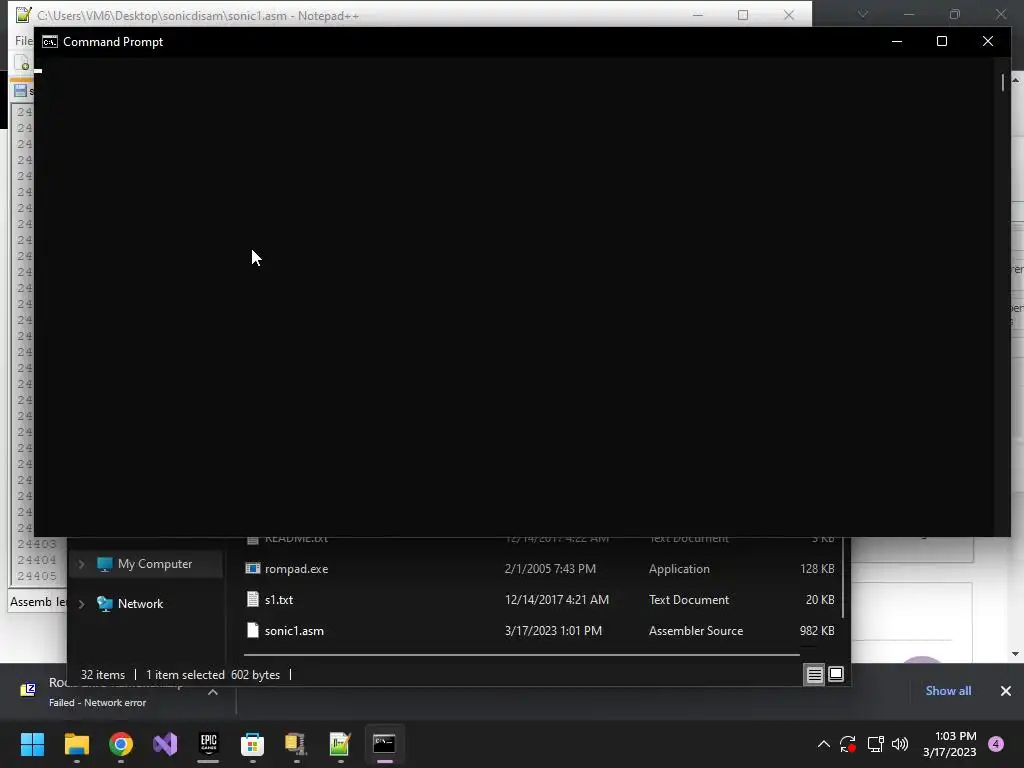The height and width of the screenshot is (768, 1024).
Task: Open the Windows Start menu
Action: (x=32, y=743)
